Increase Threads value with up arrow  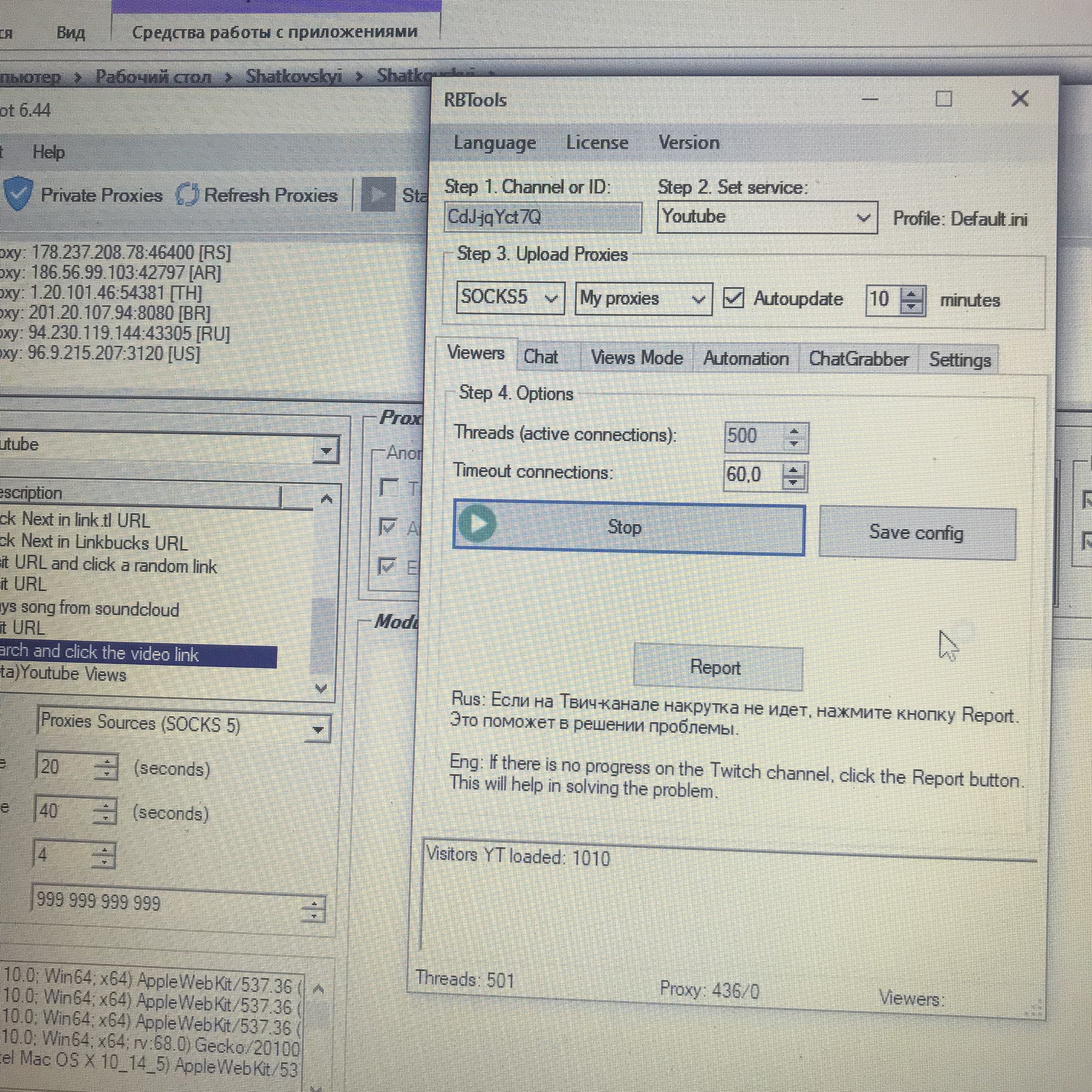point(794,431)
